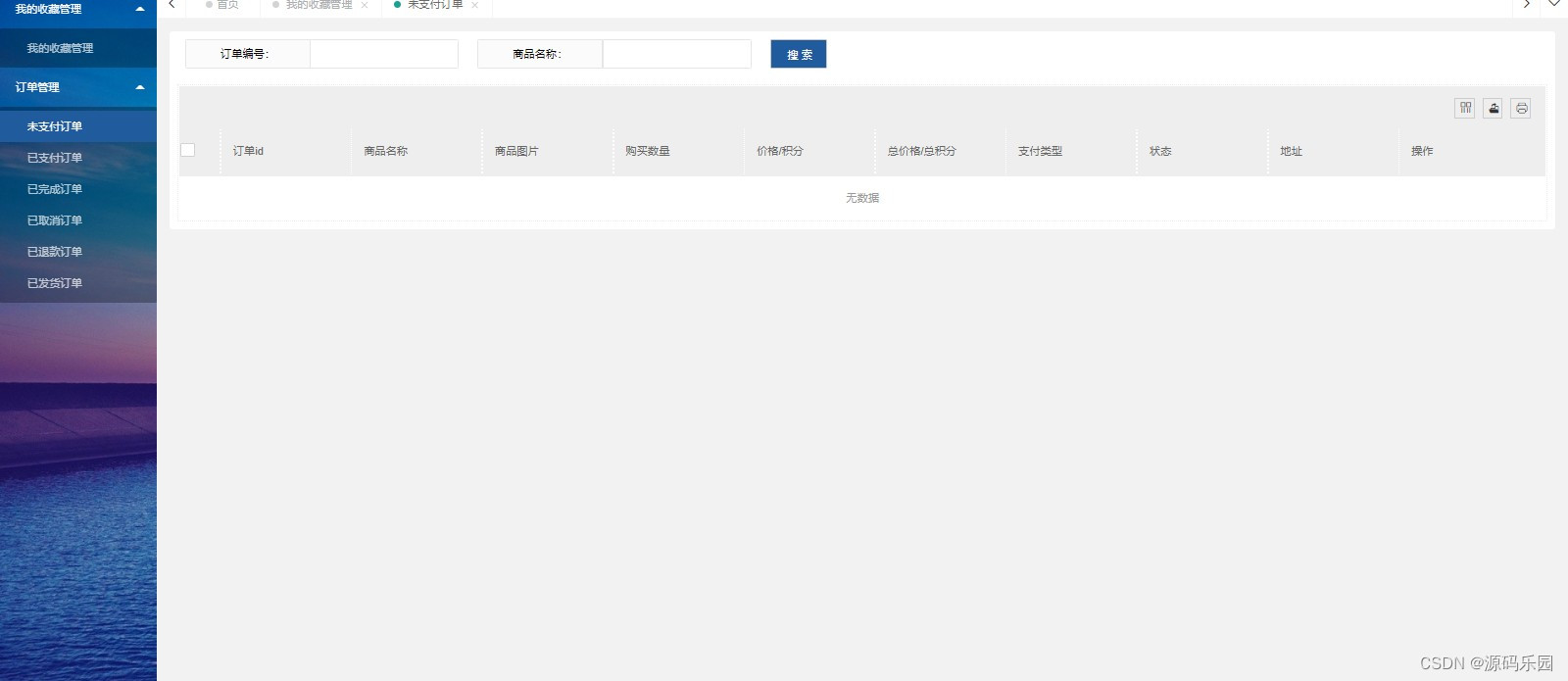Open the tab options dropdown arrow
1568x681 pixels.
1554,4
